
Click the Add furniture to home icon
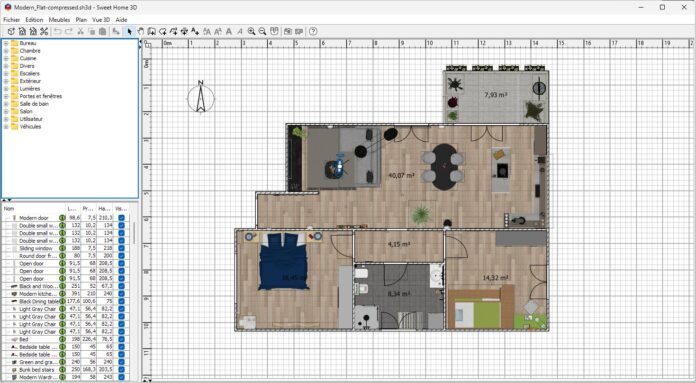pyautogui.click(x=116, y=31)
